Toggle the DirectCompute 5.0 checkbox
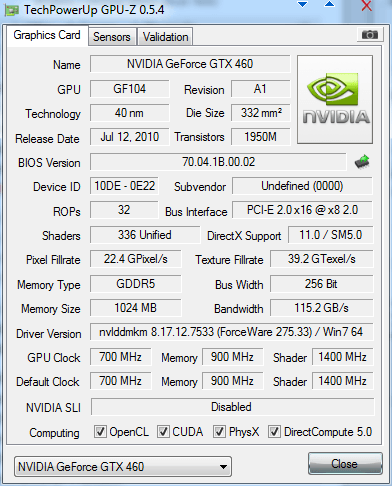This screenshot has width=392, height=486. click(274, 431)
